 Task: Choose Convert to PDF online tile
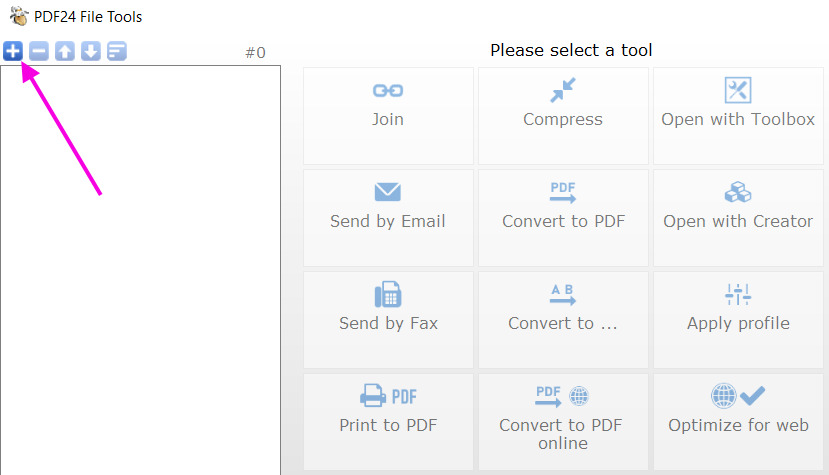click(563, 422)
